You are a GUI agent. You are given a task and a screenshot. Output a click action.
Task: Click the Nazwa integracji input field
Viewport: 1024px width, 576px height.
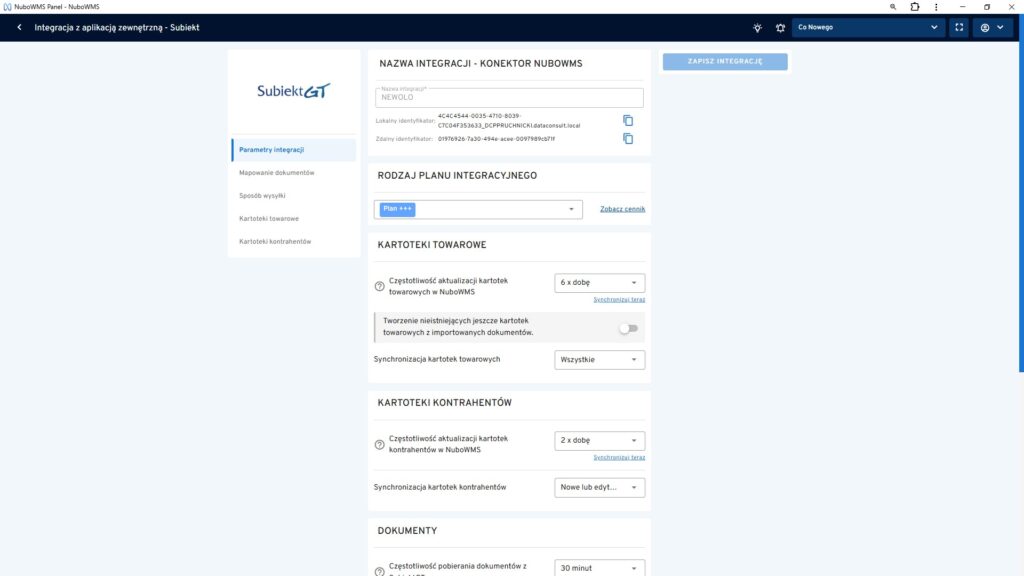509,98
